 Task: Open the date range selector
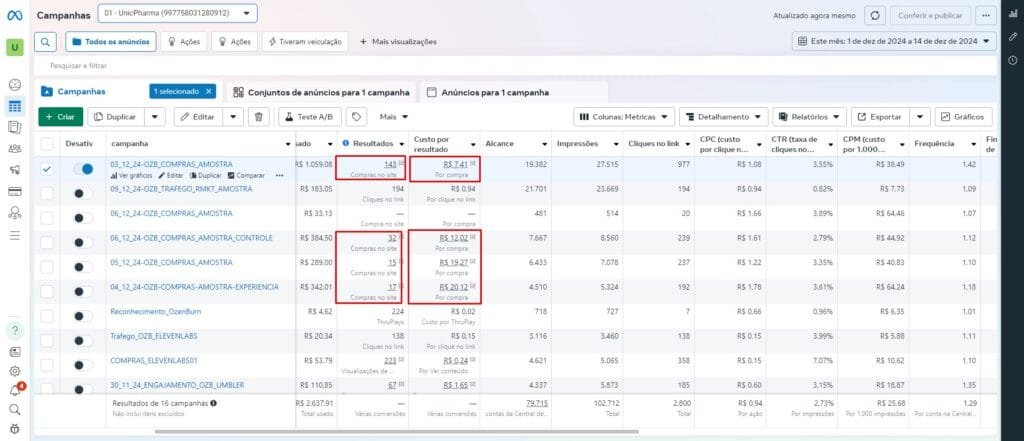894,42
